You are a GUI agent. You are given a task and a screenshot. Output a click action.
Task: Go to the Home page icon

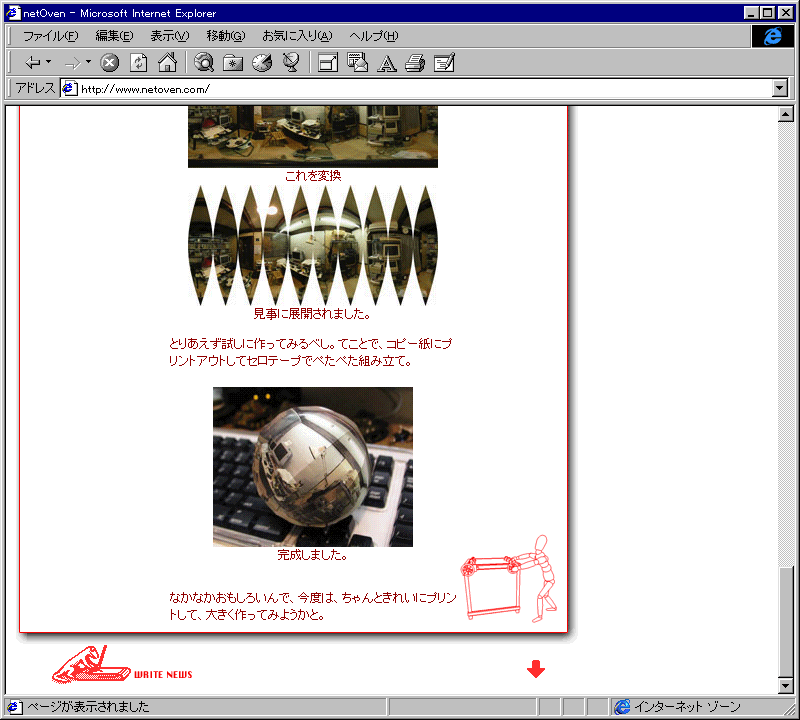[x=167, y=63]
